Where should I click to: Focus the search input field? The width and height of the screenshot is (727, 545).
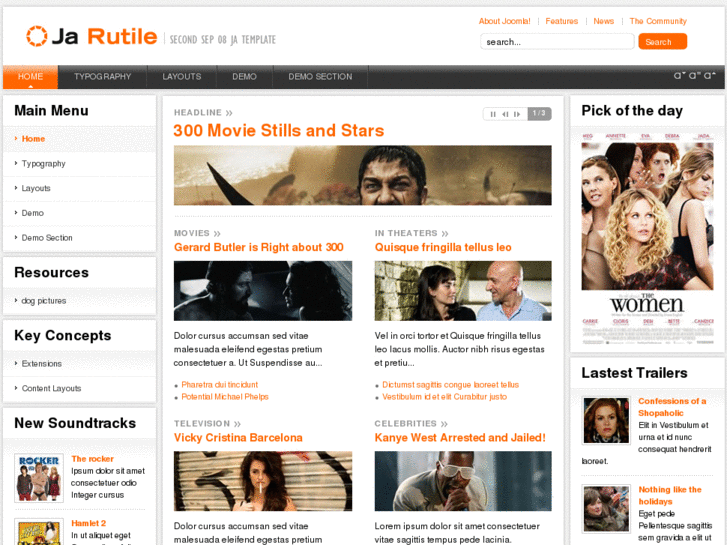[557, 42]
